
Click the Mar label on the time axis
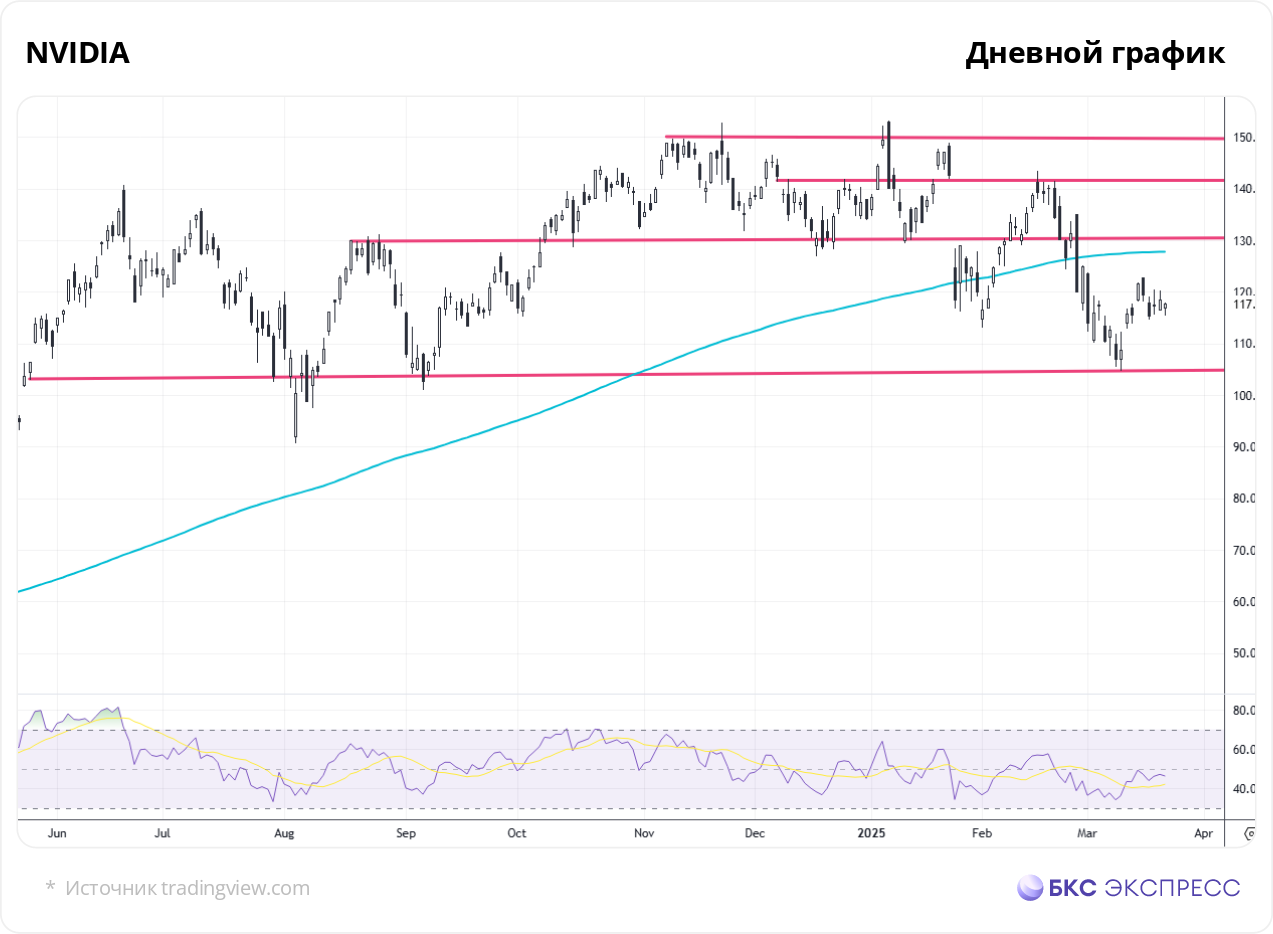1087,832
